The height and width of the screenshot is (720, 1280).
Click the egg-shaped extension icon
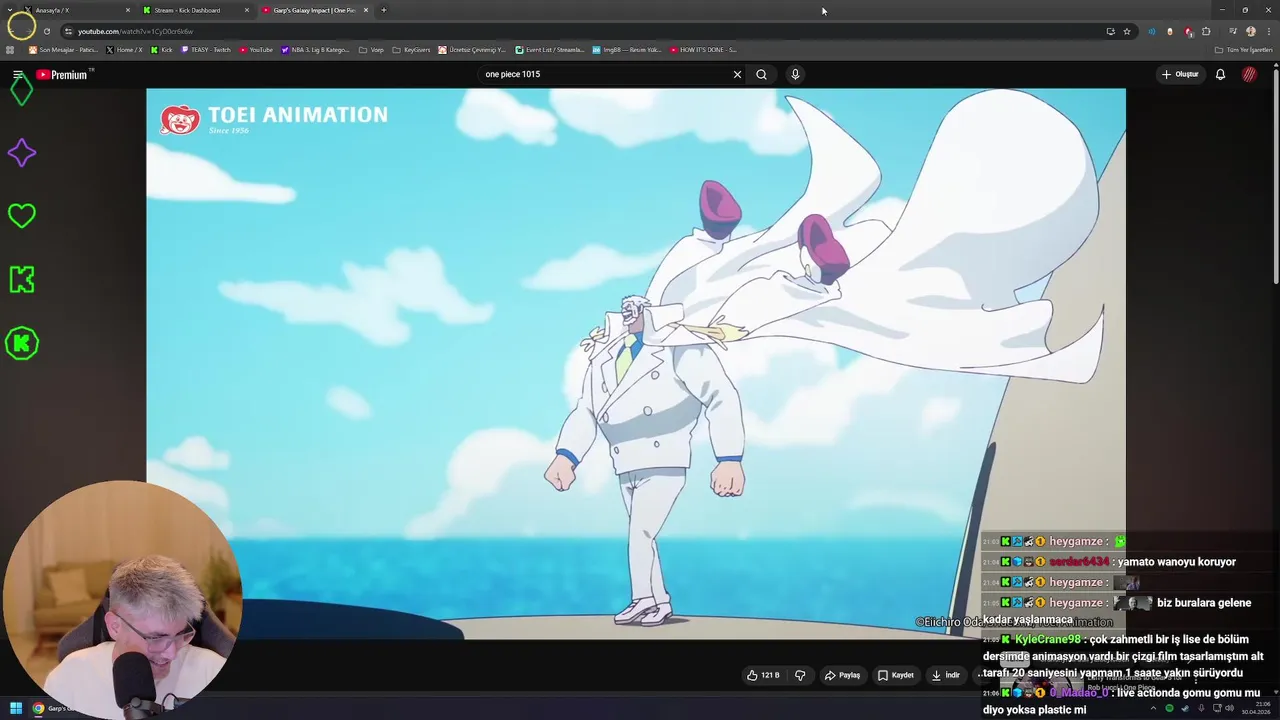click(x=1170, y=31)
